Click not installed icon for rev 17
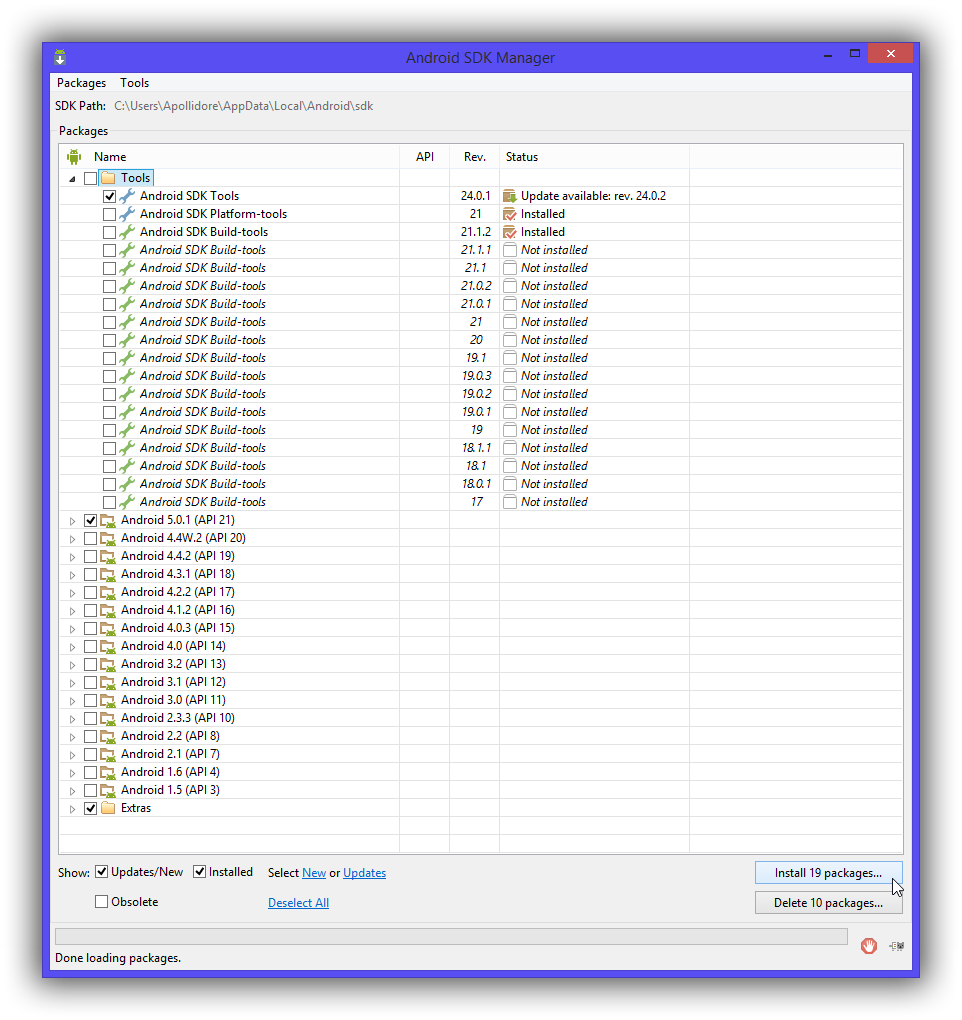The image size is (962, 1020). point(510,502)
